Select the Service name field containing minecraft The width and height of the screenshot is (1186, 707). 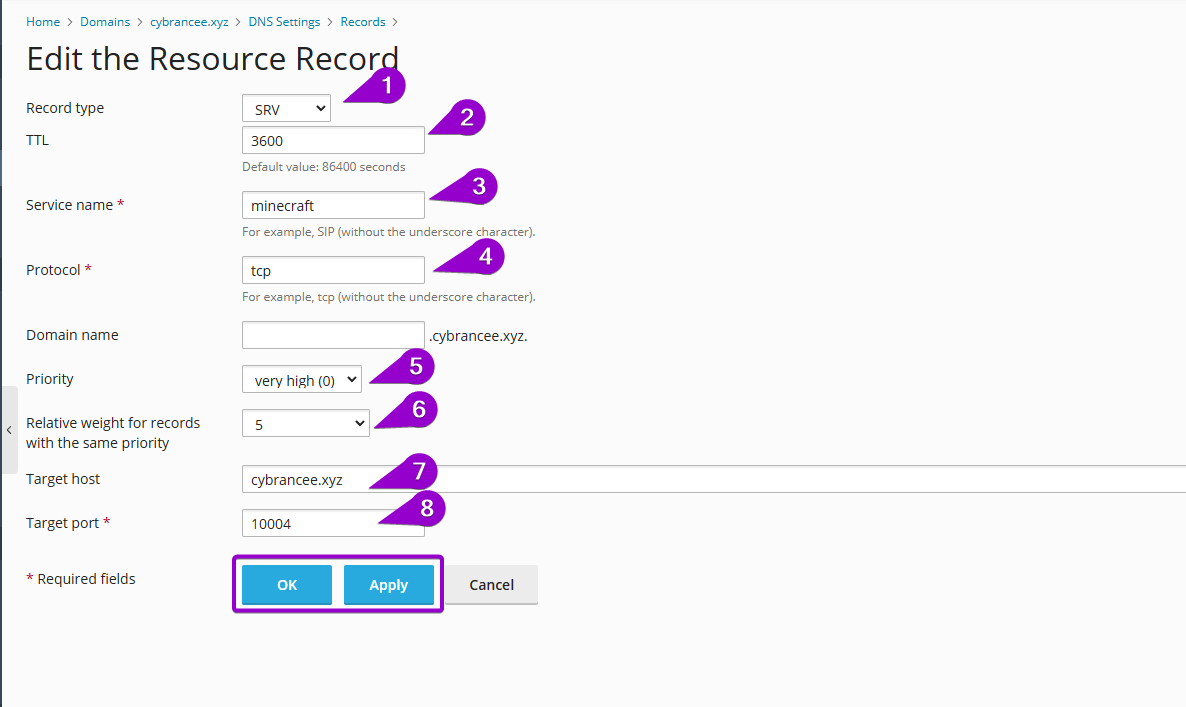pyautogui.click(x=332, y=205)
